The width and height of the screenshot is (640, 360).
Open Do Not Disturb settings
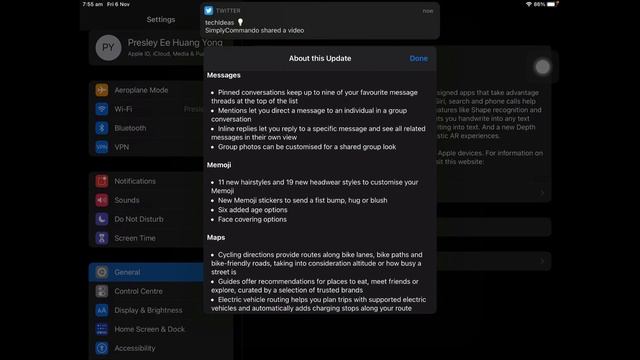coord(147,219)
